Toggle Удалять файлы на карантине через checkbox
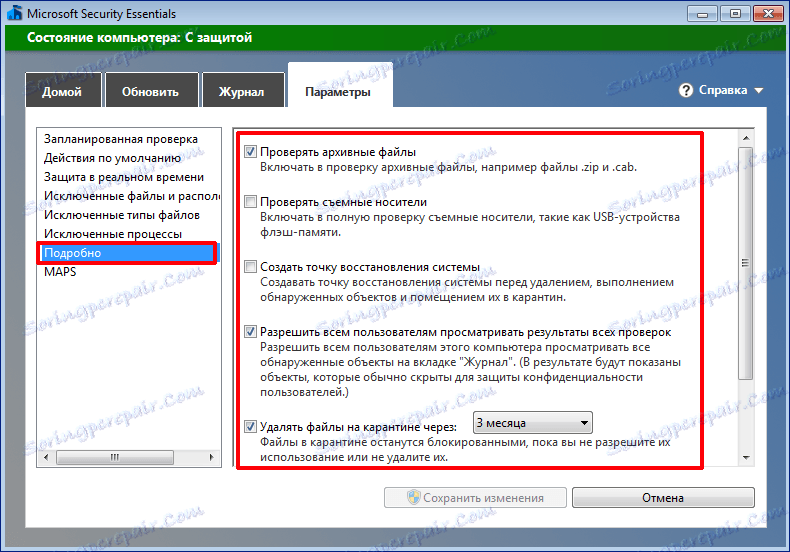Screen dimensions: 790x552 tap(250, 427)
